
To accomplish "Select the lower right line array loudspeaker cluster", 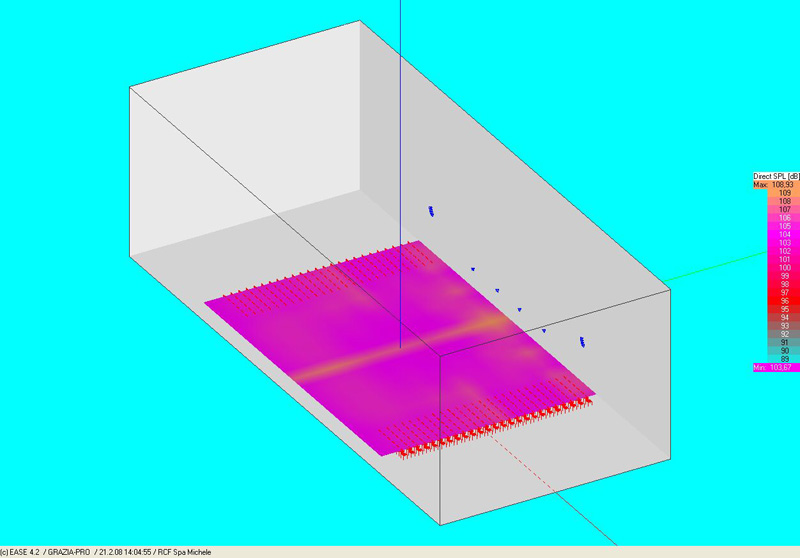I will point(581,342).
